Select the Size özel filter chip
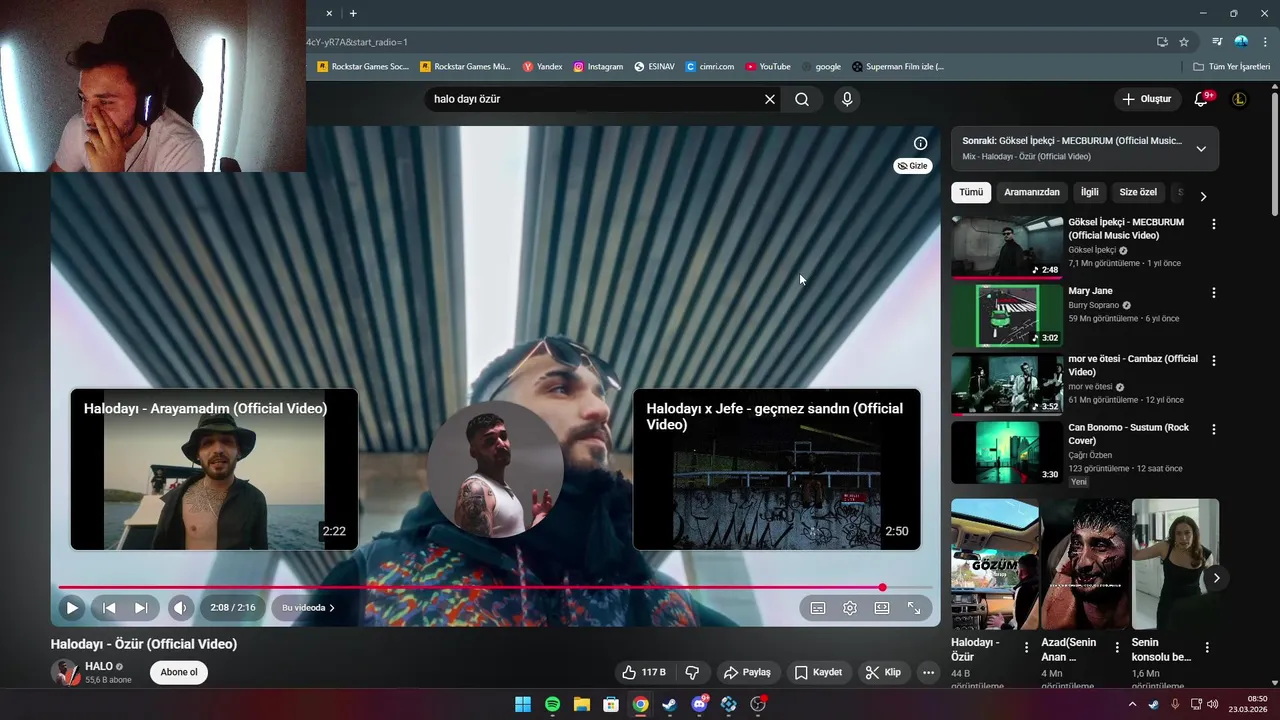 tap(1138, 192)
